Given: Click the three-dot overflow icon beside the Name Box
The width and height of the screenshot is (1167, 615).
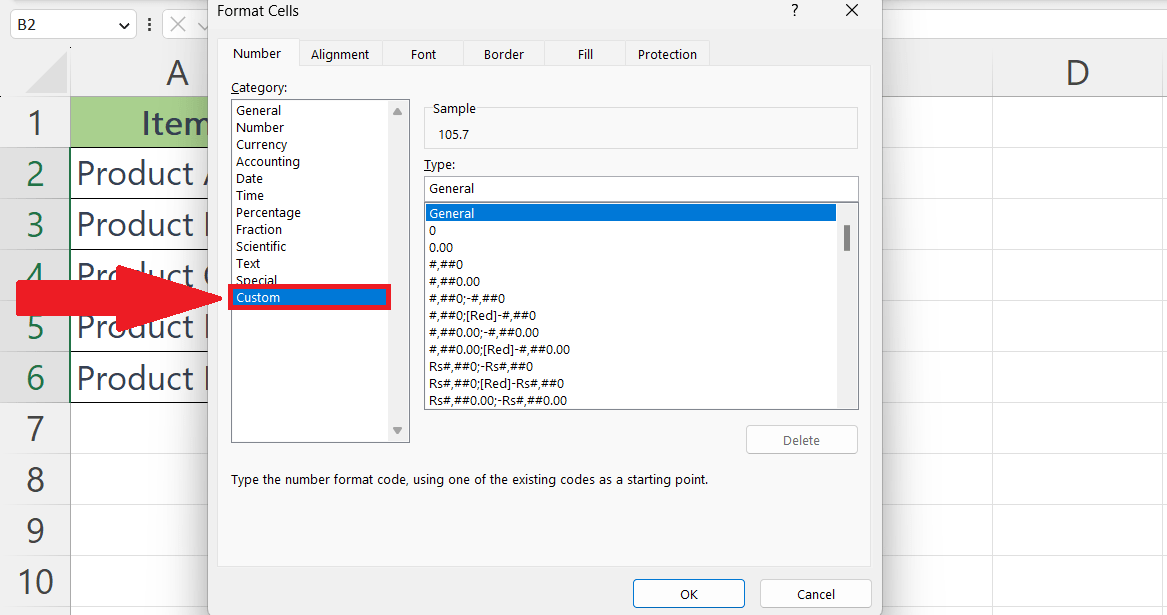Looking at the screenshot, I should [149, 23].
